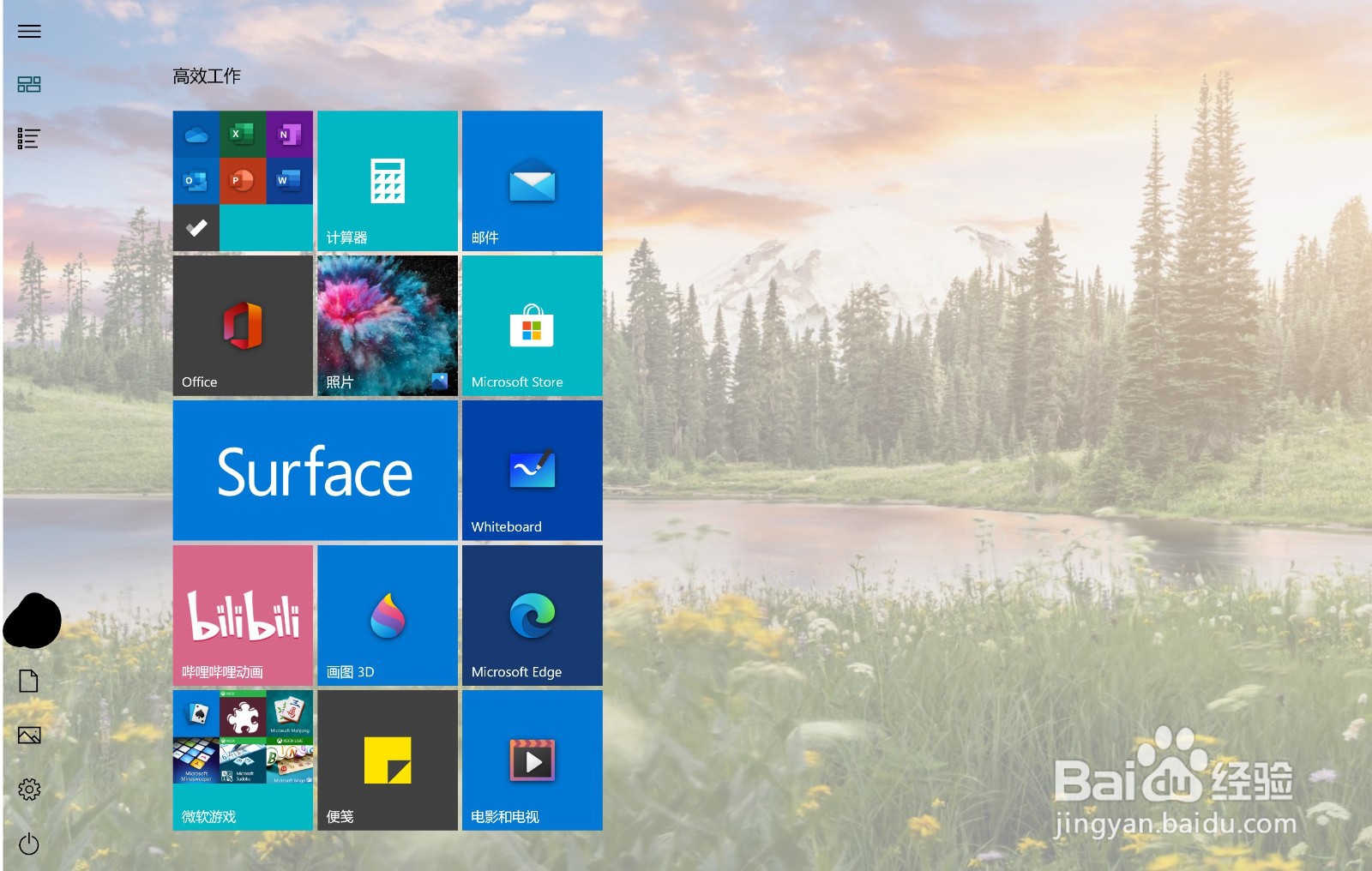The image size is (1372, 871).
Task: Launch the Office tile
Action: pyautogui.click(x=243, y=326)
